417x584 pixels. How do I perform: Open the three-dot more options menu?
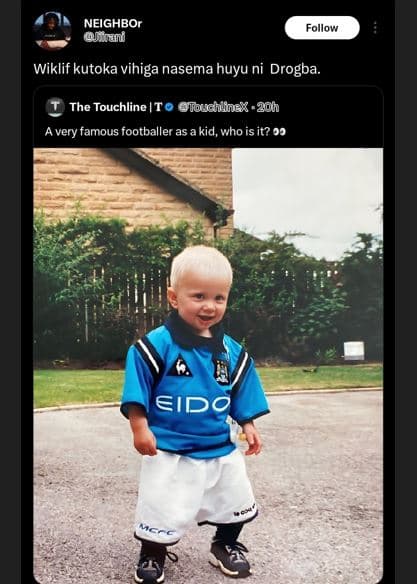point(375,28)
